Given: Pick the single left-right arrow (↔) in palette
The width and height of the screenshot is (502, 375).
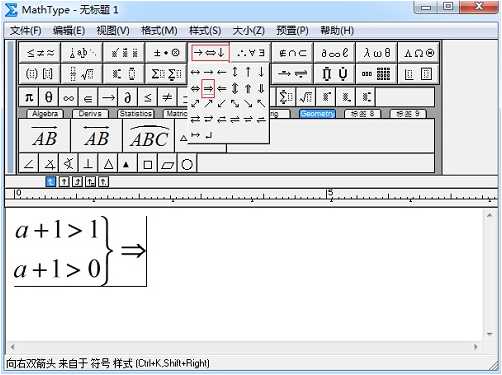Looking at the screenshot, I should 195,72.
